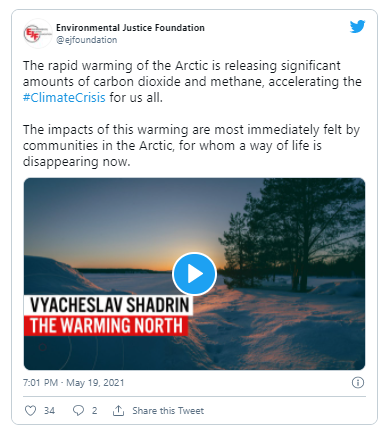Click the snowy sunset video thumbnail trees

pyautogui.click(x=293, y=233)
